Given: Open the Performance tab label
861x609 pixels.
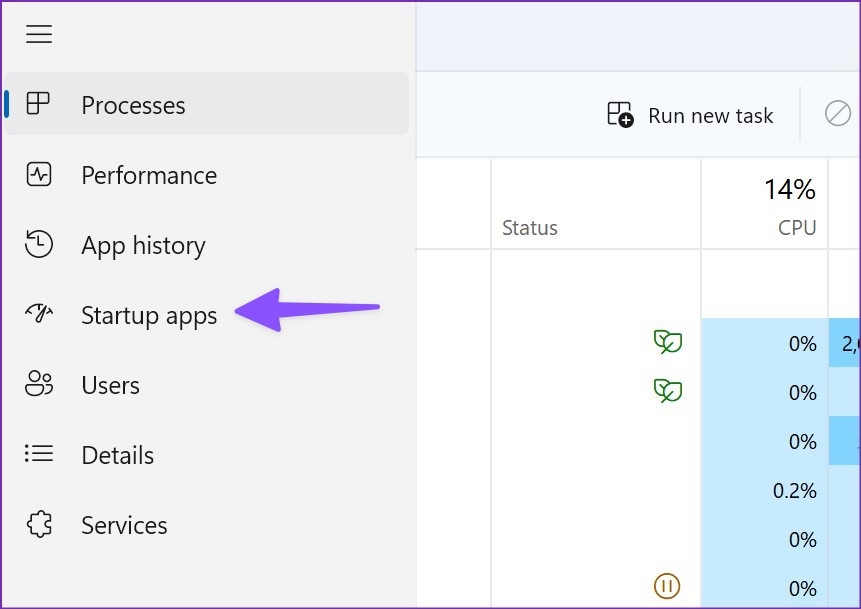Looking at the screenshot, I should [x=149, y=175].
